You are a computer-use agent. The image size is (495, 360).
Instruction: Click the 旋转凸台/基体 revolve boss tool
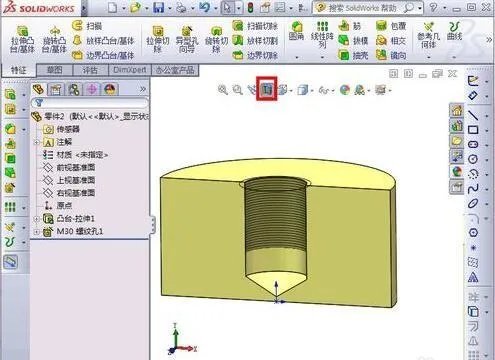[54, 40]
